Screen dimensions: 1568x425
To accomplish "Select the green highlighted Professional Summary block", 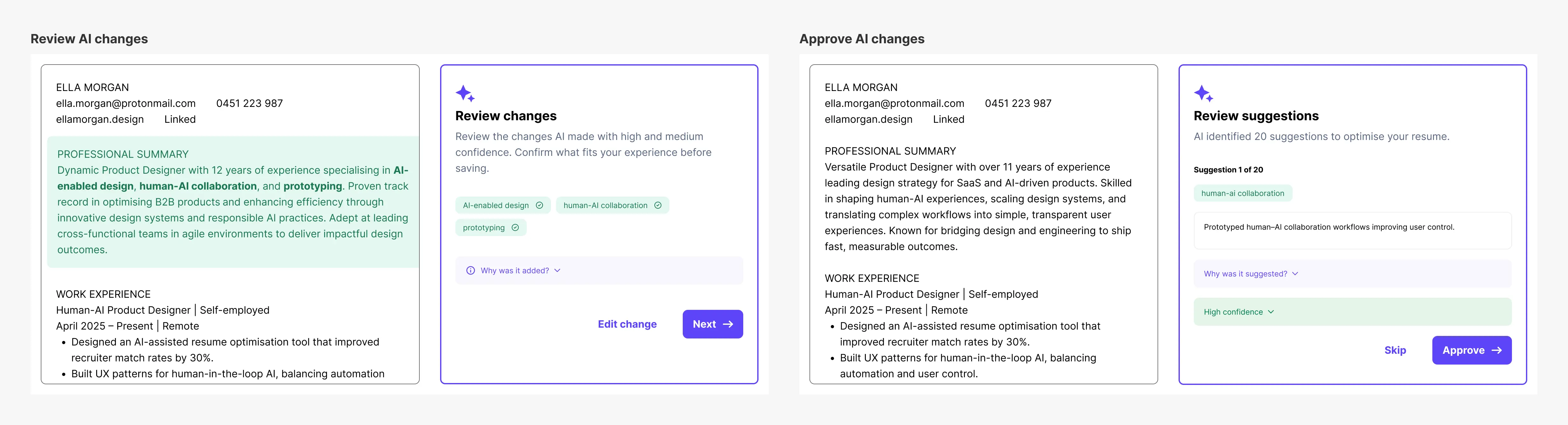I will pyautogui.click(x=232, y=202).
